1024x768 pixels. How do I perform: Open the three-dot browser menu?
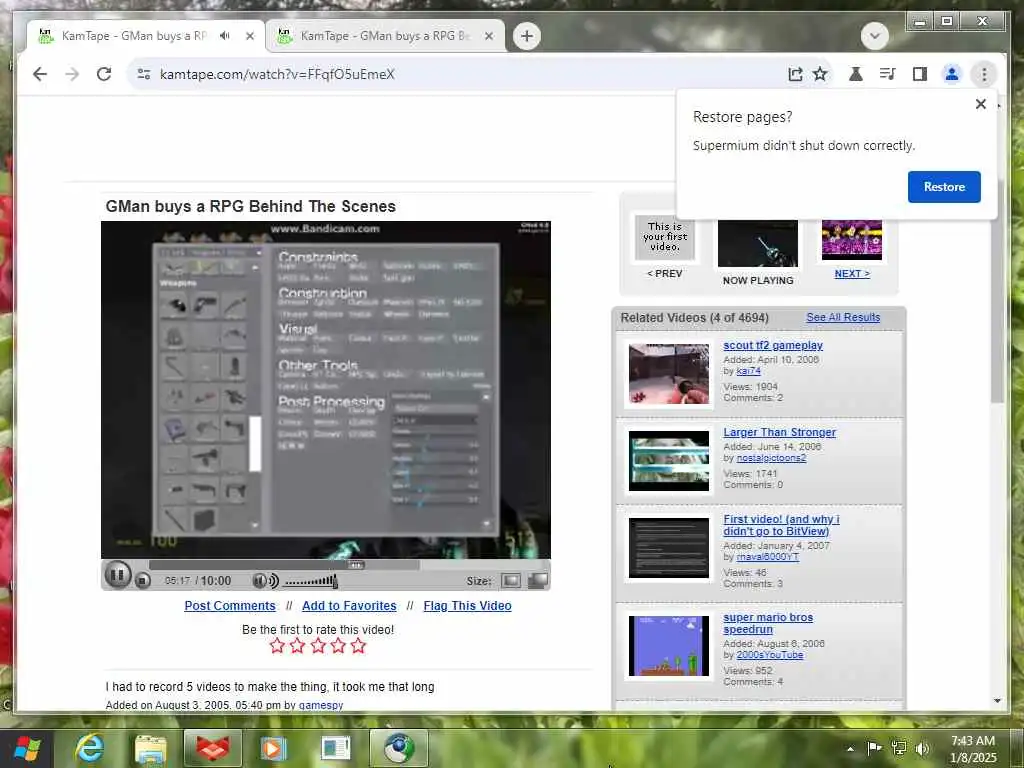pyautogui.click(x=984, y=74)
